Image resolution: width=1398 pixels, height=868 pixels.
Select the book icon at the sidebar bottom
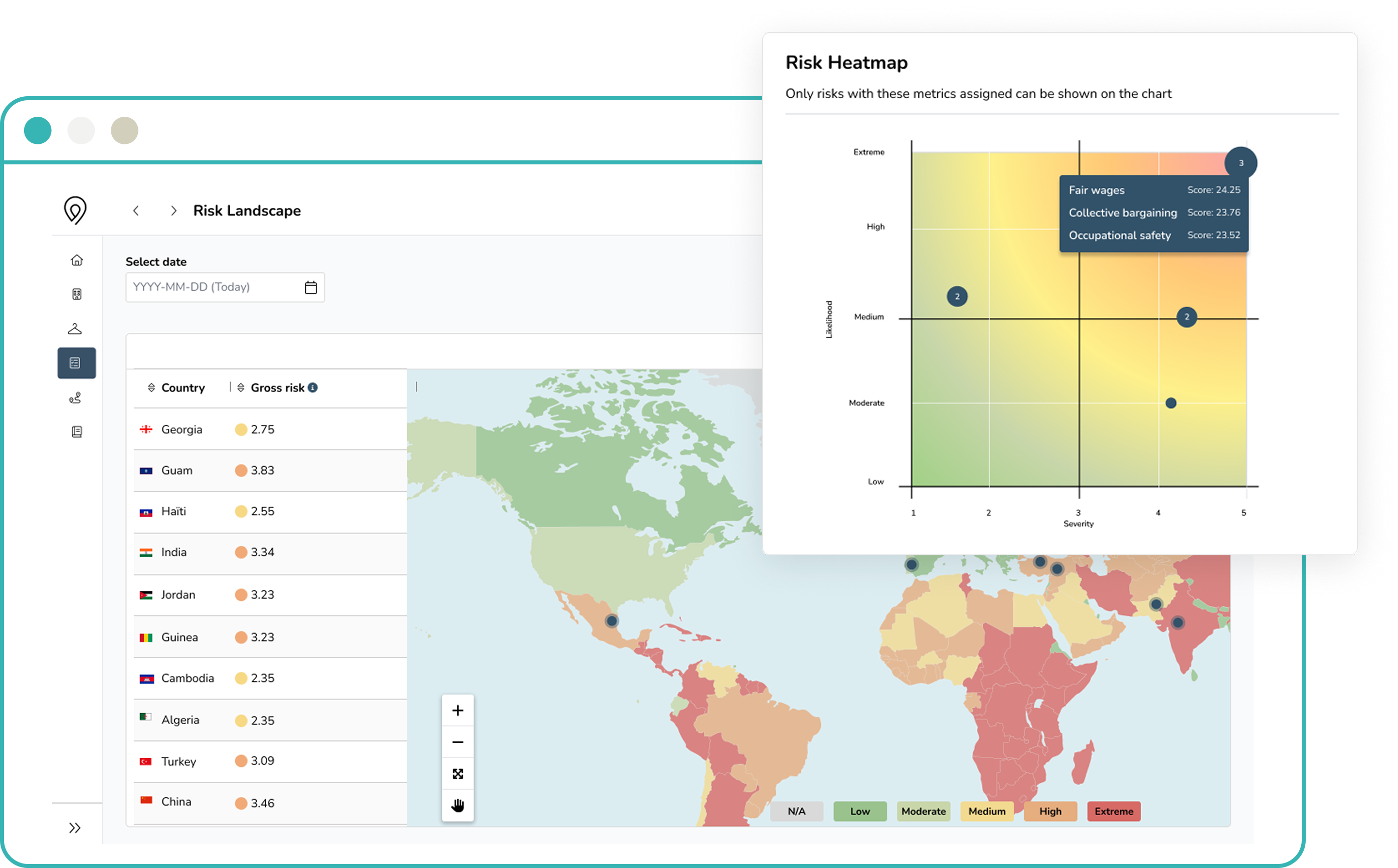[x=76, y=431]
